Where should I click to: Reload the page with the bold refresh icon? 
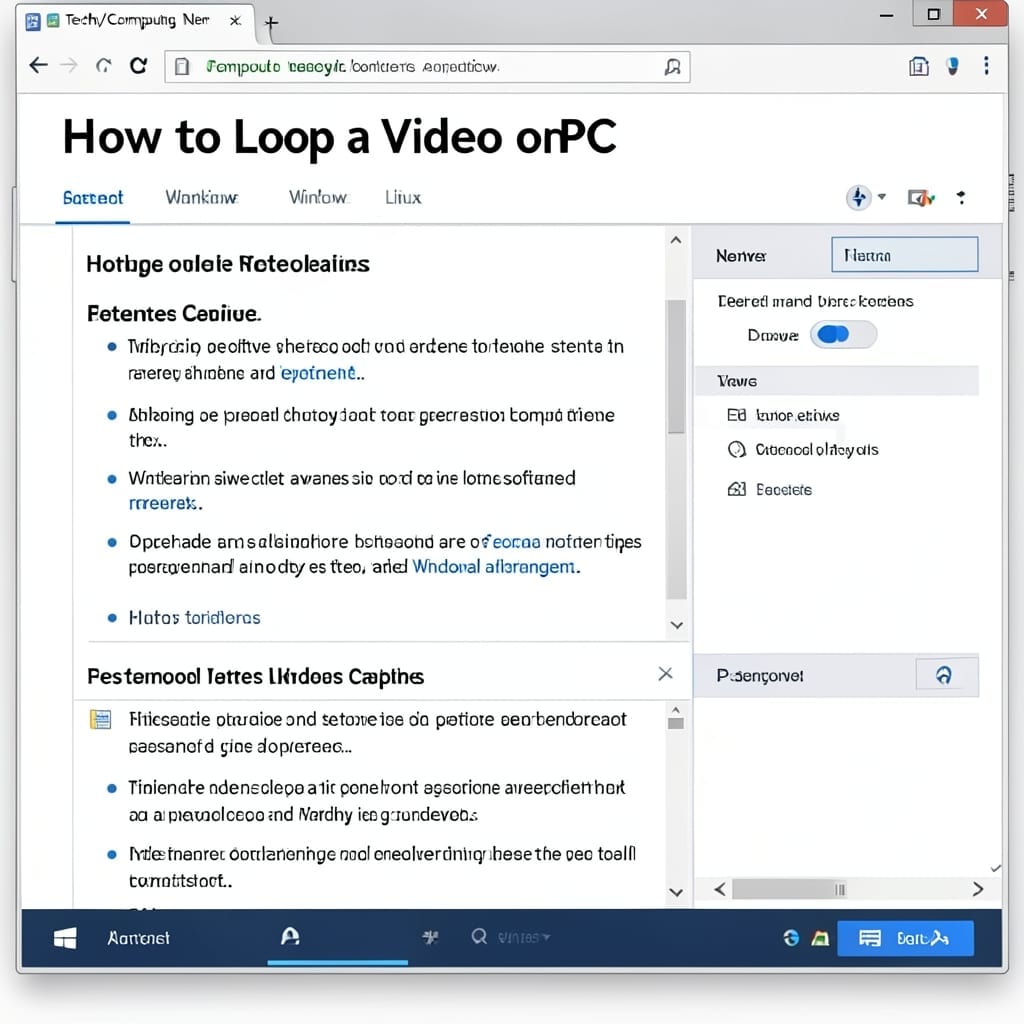pyautogui.click(x=138, y=65)
